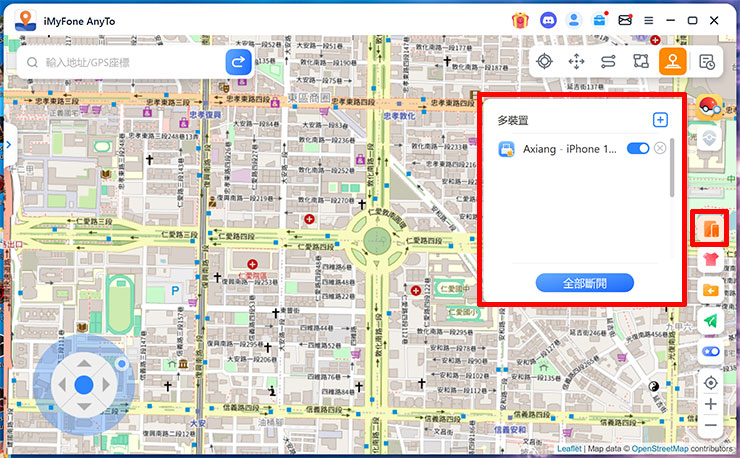Open the mail messages icon

625,20
